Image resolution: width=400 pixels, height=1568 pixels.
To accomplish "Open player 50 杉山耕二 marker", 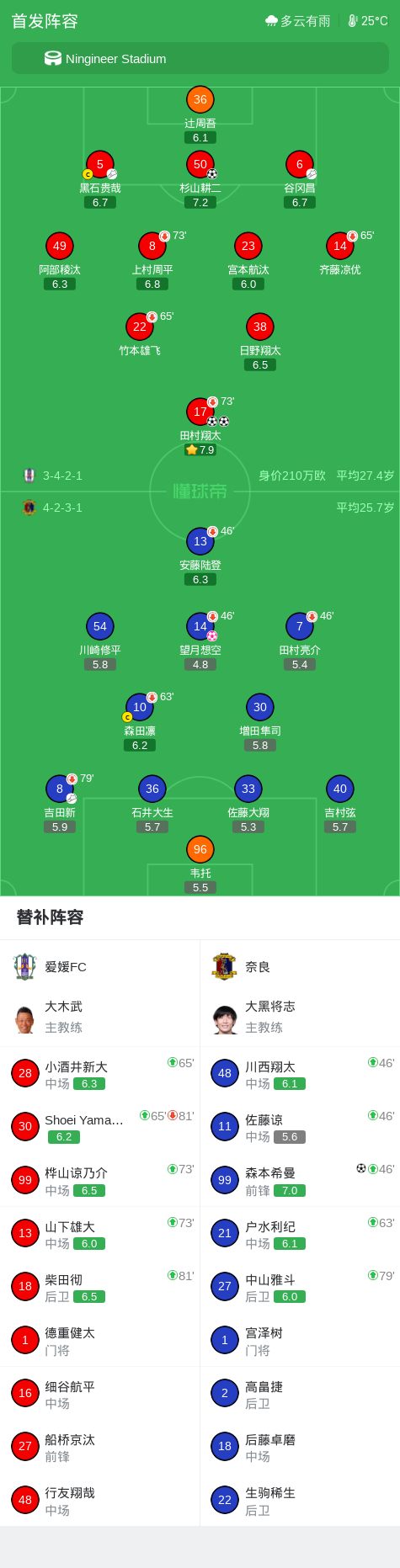I will coord(200,164).
